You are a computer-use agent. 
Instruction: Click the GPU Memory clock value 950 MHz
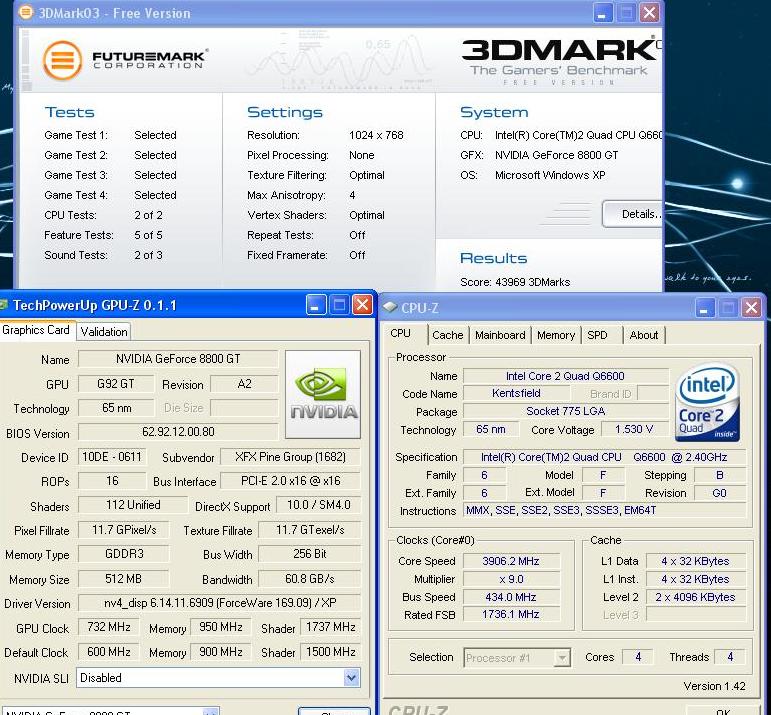tap(221, 627)
